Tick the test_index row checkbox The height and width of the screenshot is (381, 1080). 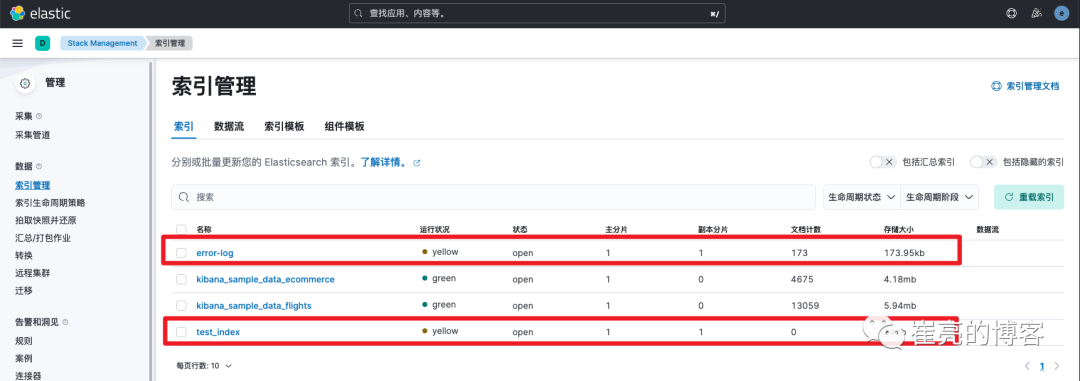tap(181, 332)
